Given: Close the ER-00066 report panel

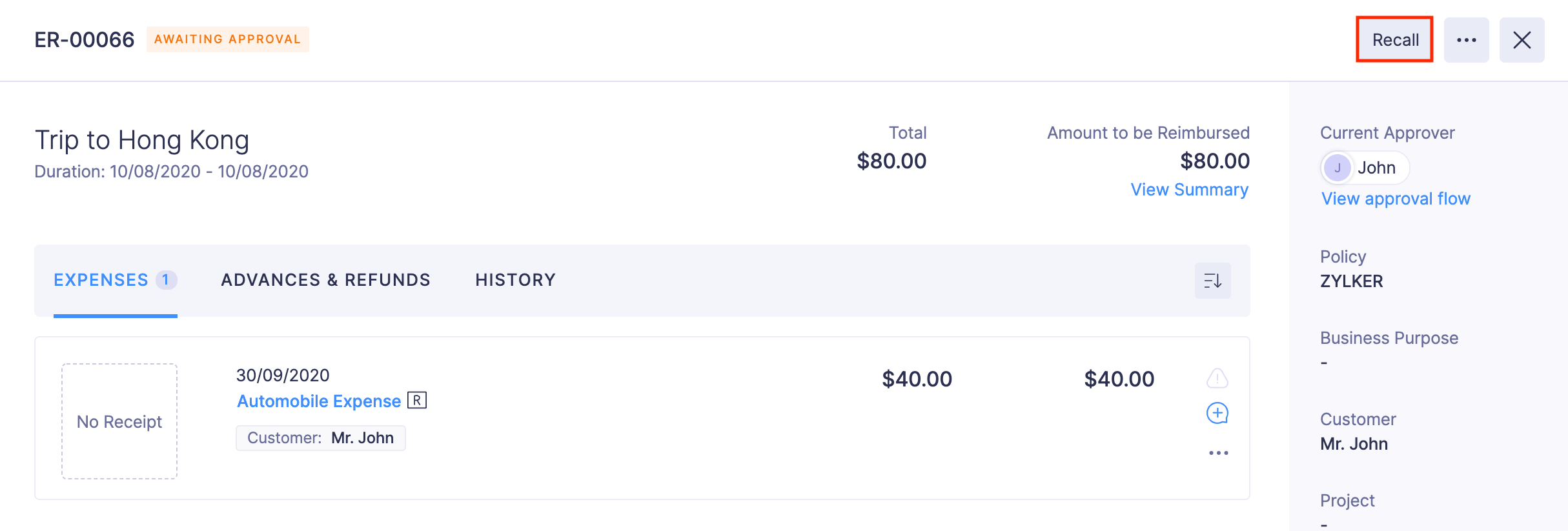Looking at the screenshot, I should (x=1522, y=40).
